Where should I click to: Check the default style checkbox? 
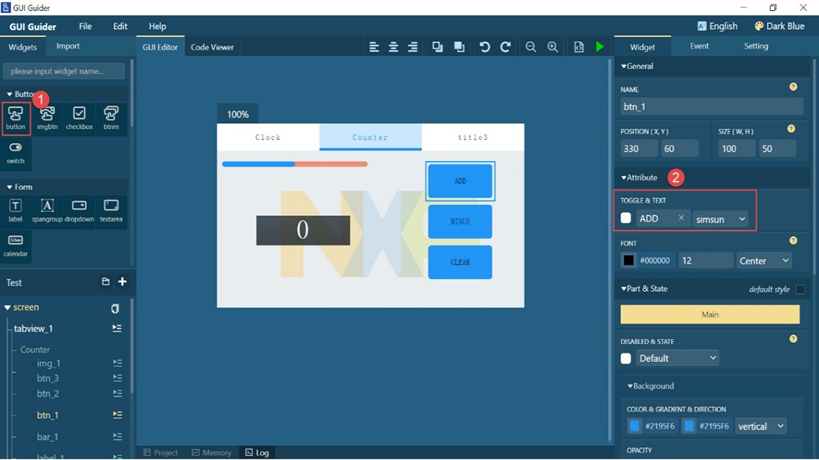(x=800, y=289)
